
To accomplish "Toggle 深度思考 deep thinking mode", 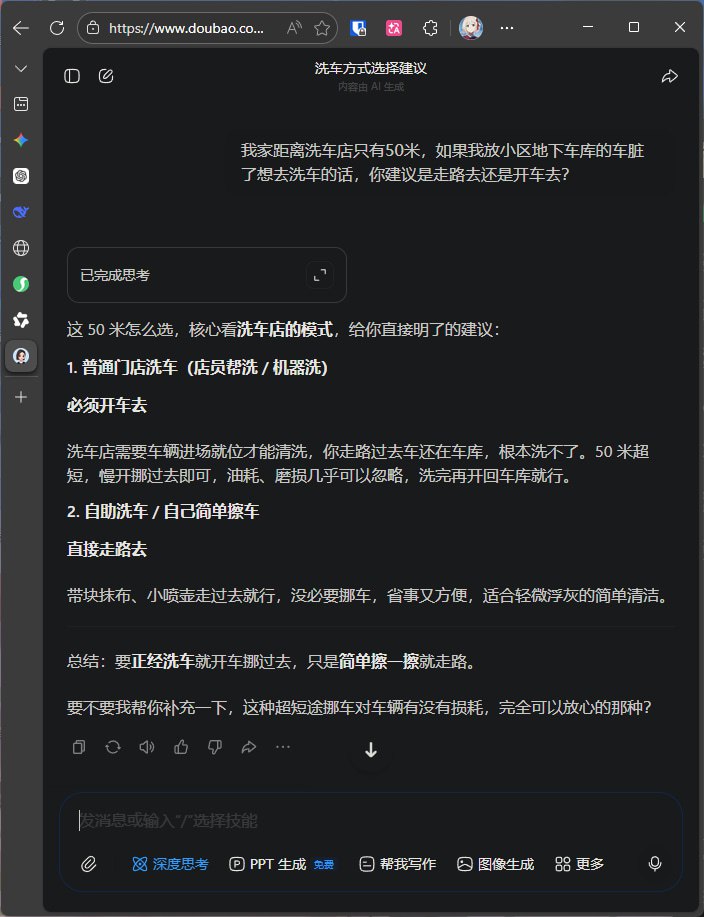I will click(170, 864).
